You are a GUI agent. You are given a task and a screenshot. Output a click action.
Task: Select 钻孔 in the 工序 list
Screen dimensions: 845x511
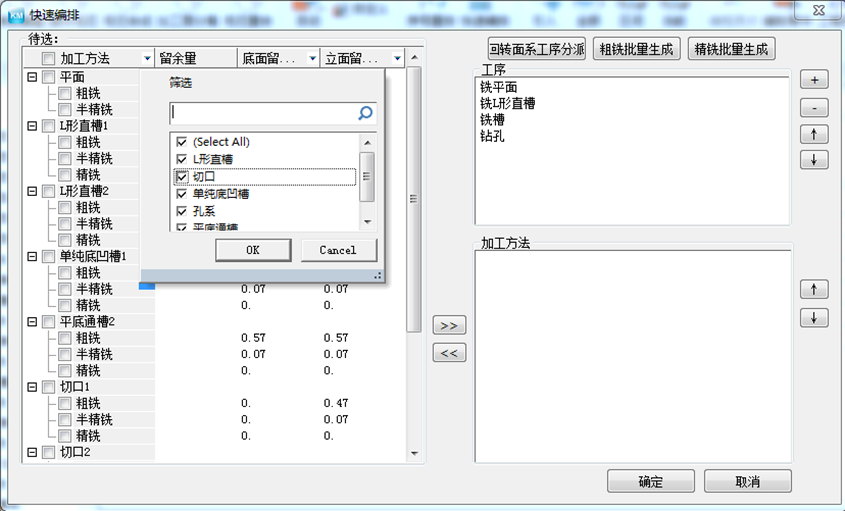click(x=493, y=136)
